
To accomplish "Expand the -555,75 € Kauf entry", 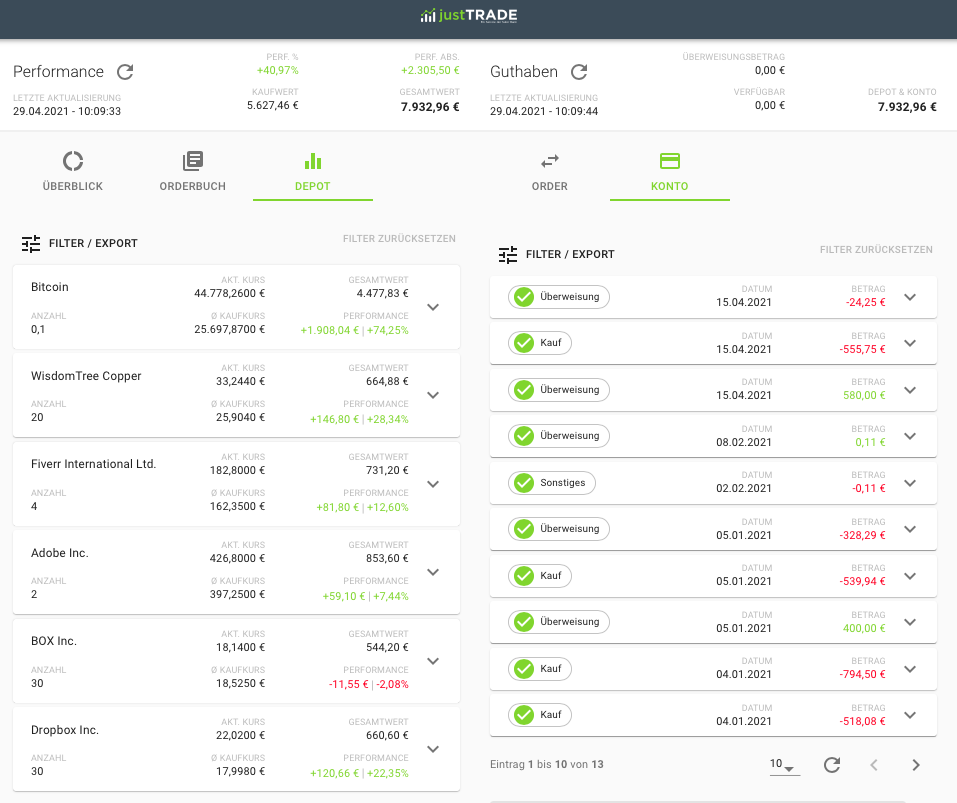I will pos(910,343).
